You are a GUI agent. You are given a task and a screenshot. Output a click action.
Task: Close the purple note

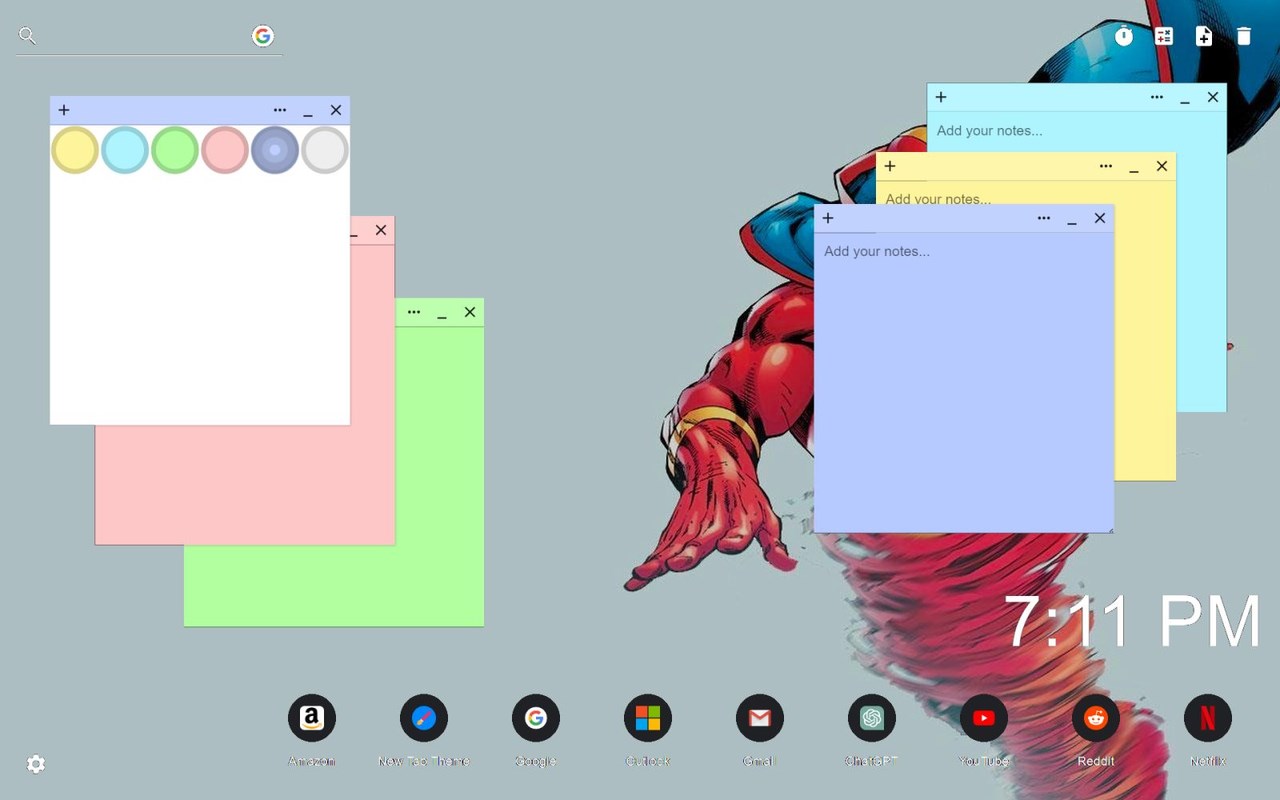pyautogui.click(x=1100, y=218)
